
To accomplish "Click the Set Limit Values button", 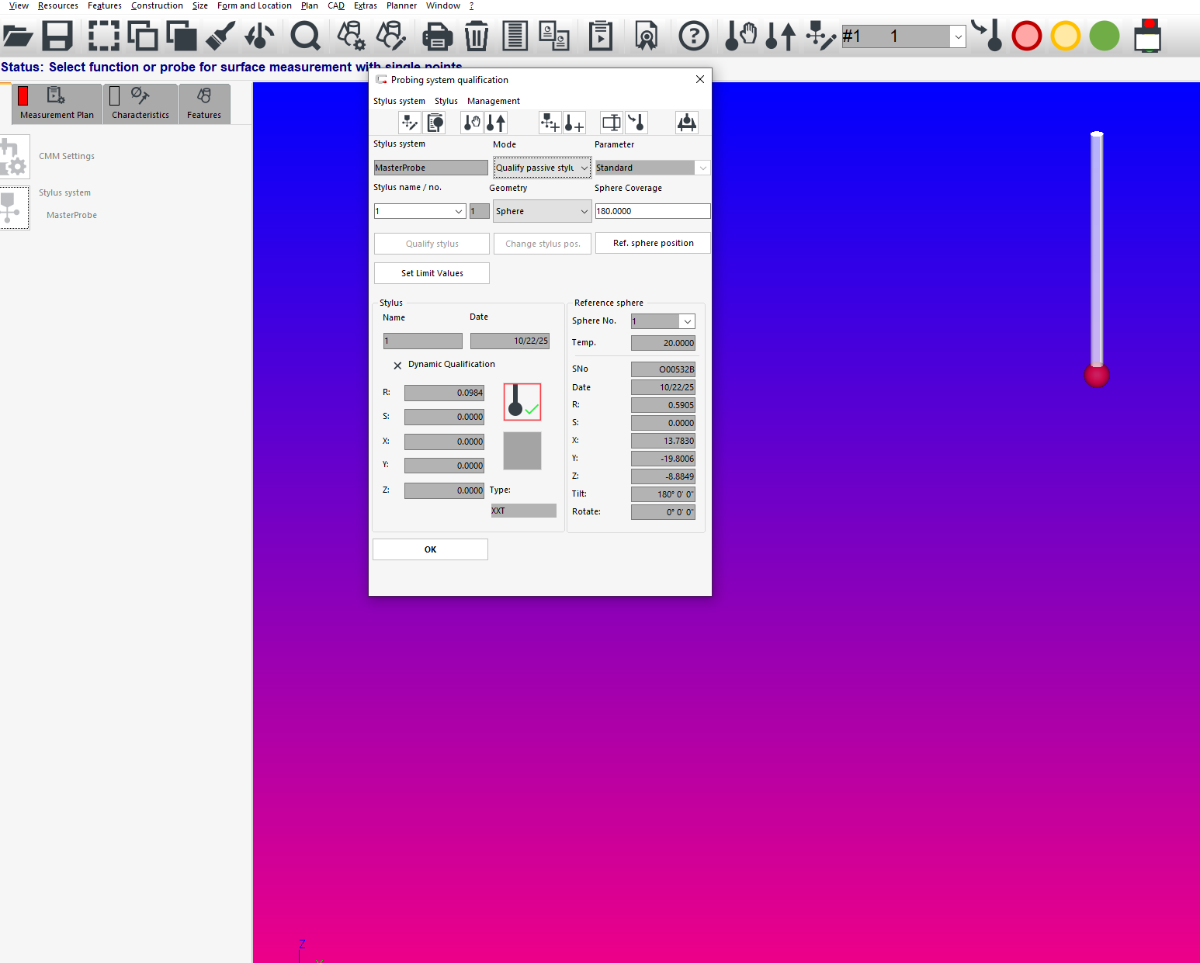I will tap(432, 273).
